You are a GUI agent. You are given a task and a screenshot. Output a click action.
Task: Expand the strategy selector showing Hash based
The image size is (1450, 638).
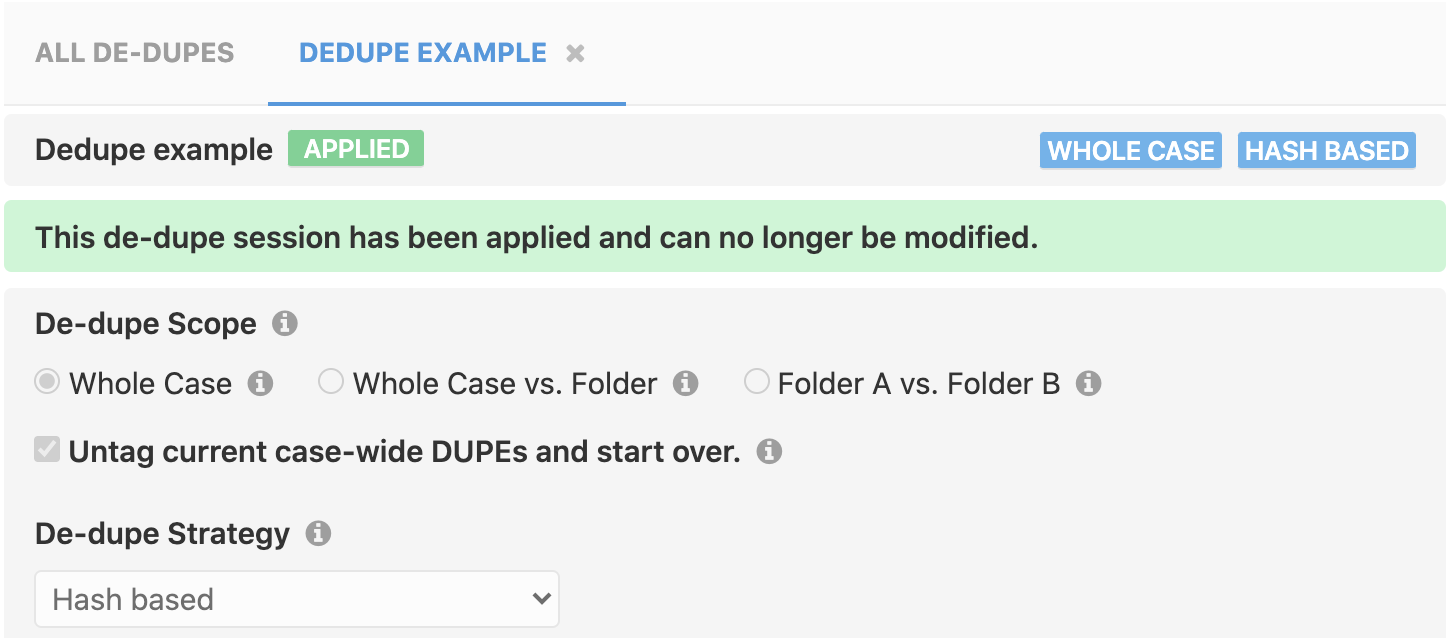pyautogui.click(x=297, y=598)
